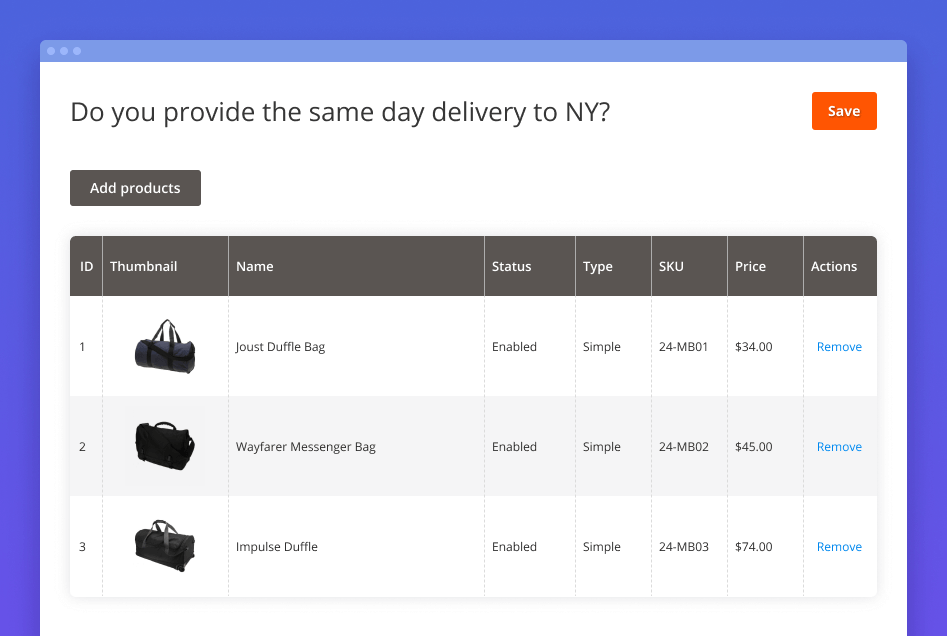Screen dimensions: 947x636
Task: Open the Wayfarer Messenger Bag thumbnail
Action: pos(165,446)
